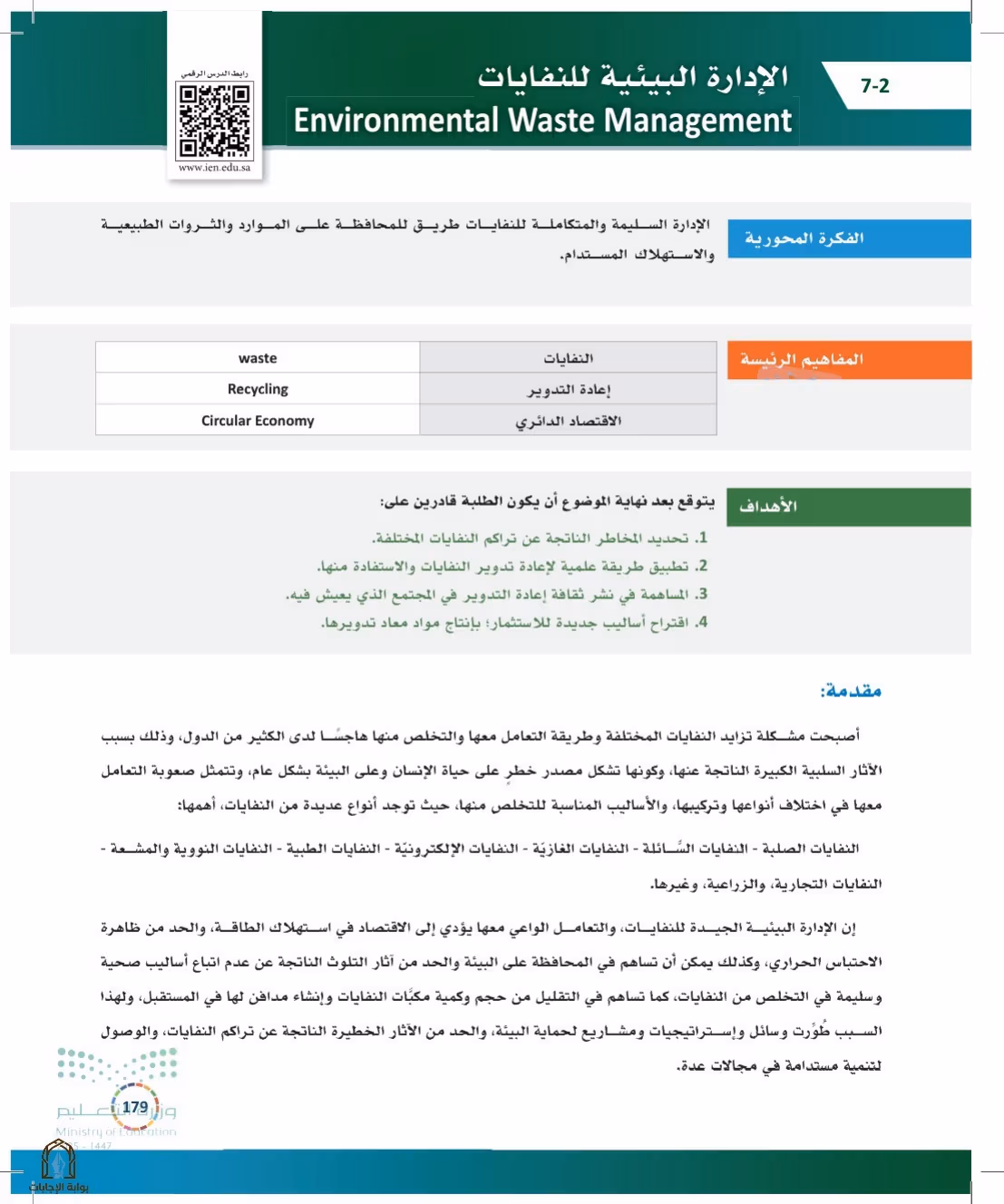Click the بوابة الإجابات logo icon
The width and height of the screenshot is (1004, 1204).
click(x=59, y=1166)
